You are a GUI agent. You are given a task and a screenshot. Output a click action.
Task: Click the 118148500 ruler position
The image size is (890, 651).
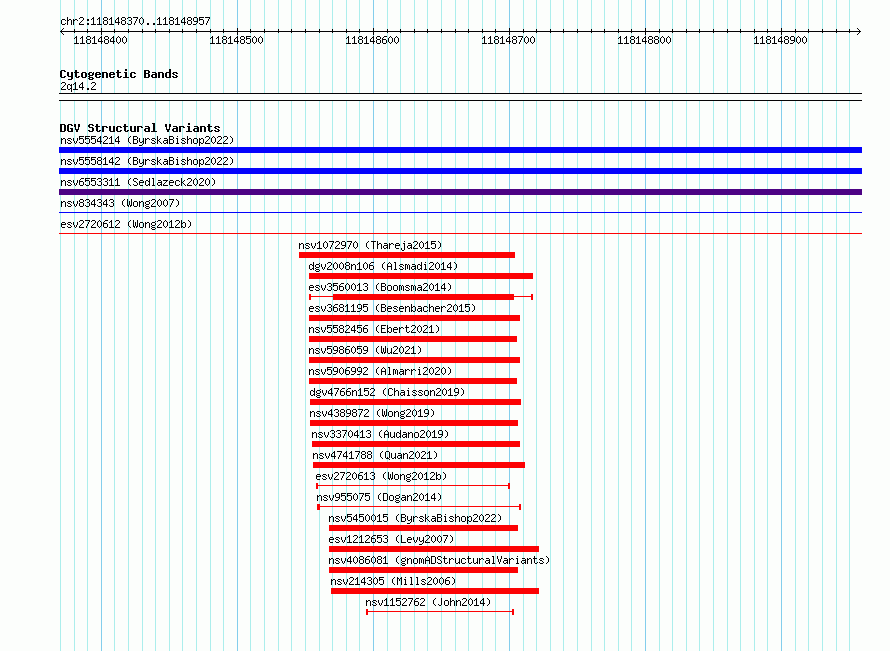click(236, 40)
